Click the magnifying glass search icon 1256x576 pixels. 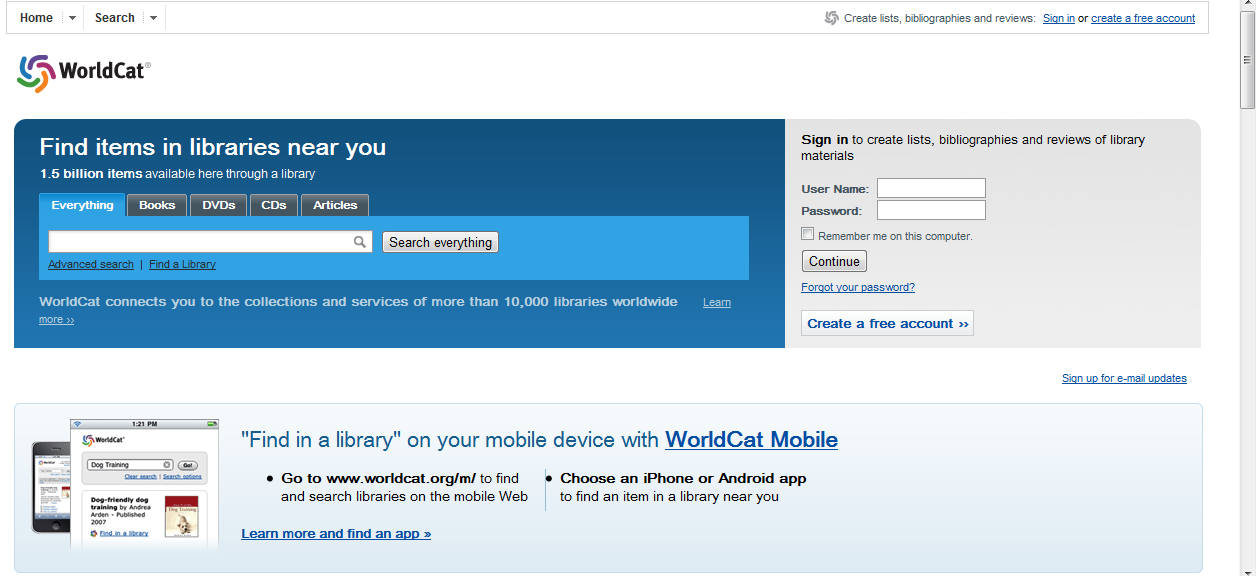tap(360, 242)
